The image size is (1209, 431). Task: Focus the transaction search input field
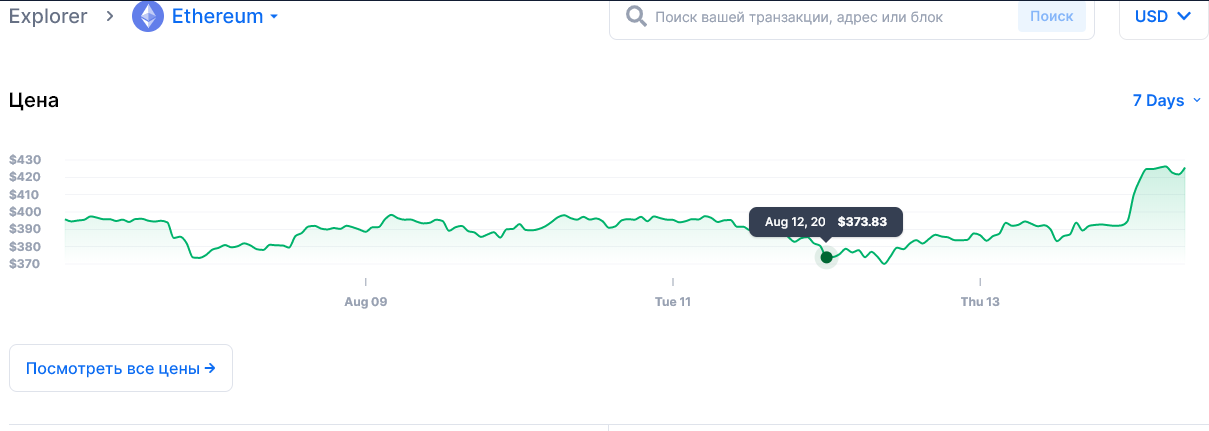click(830, 17)
